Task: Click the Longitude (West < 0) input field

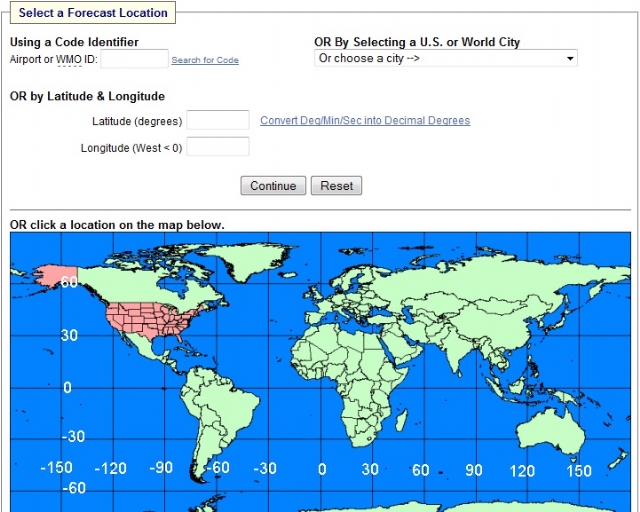Action: coord(218,147)
